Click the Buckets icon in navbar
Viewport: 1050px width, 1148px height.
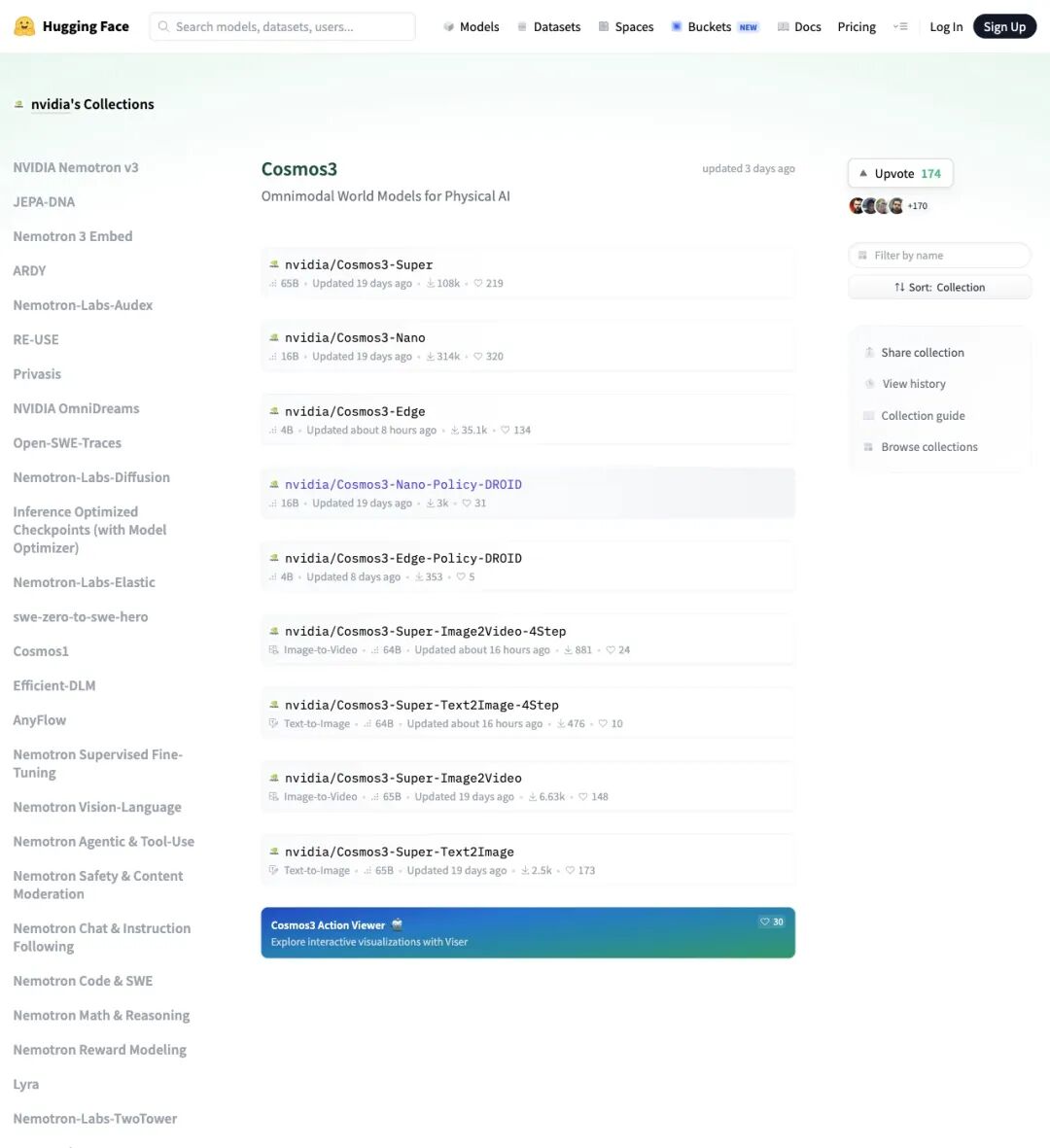tap(677, 26)
